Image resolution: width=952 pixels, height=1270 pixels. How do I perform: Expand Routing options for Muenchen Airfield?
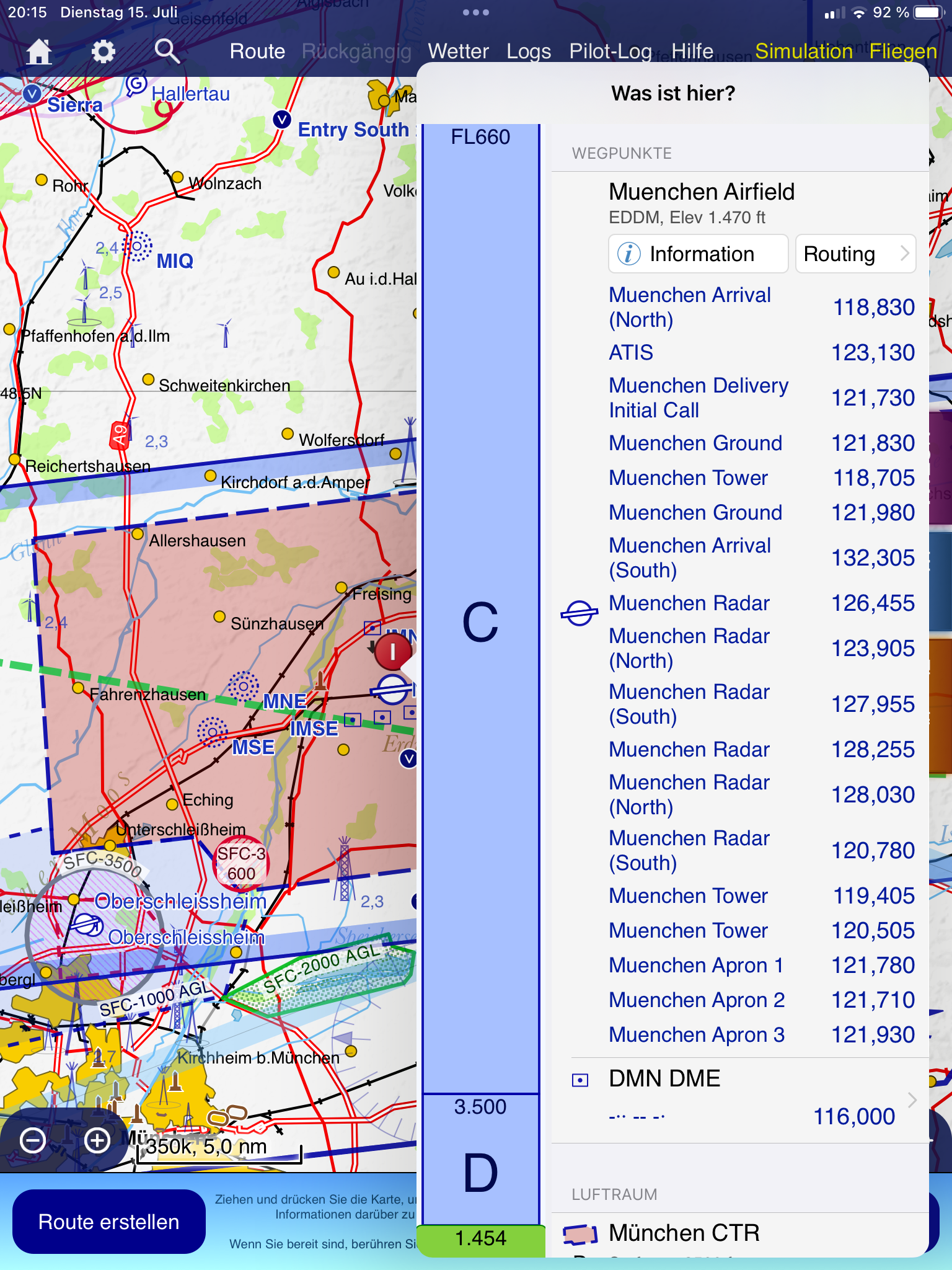(x=855, y=254)
